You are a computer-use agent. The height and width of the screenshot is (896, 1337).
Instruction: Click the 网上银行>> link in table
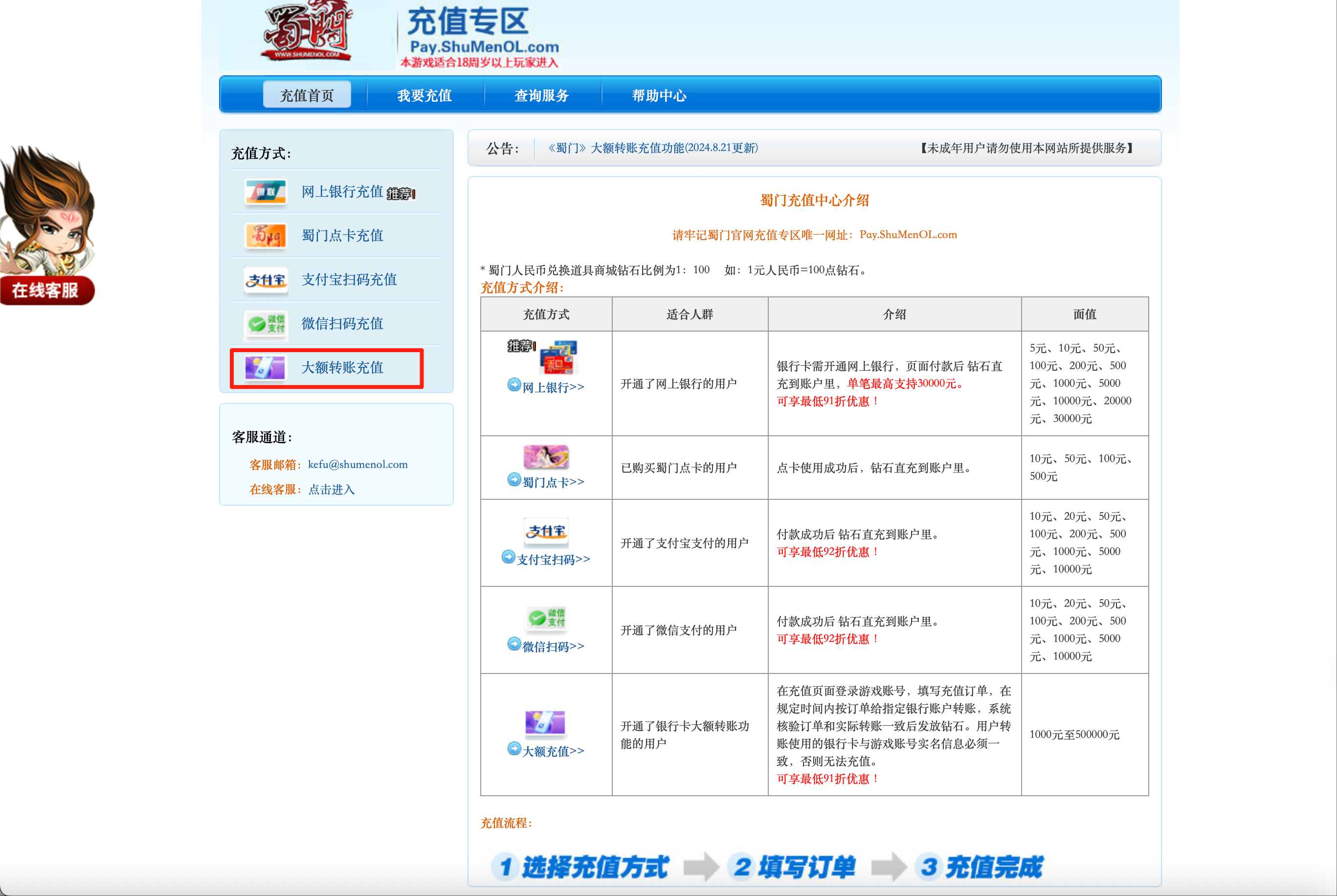553,387
